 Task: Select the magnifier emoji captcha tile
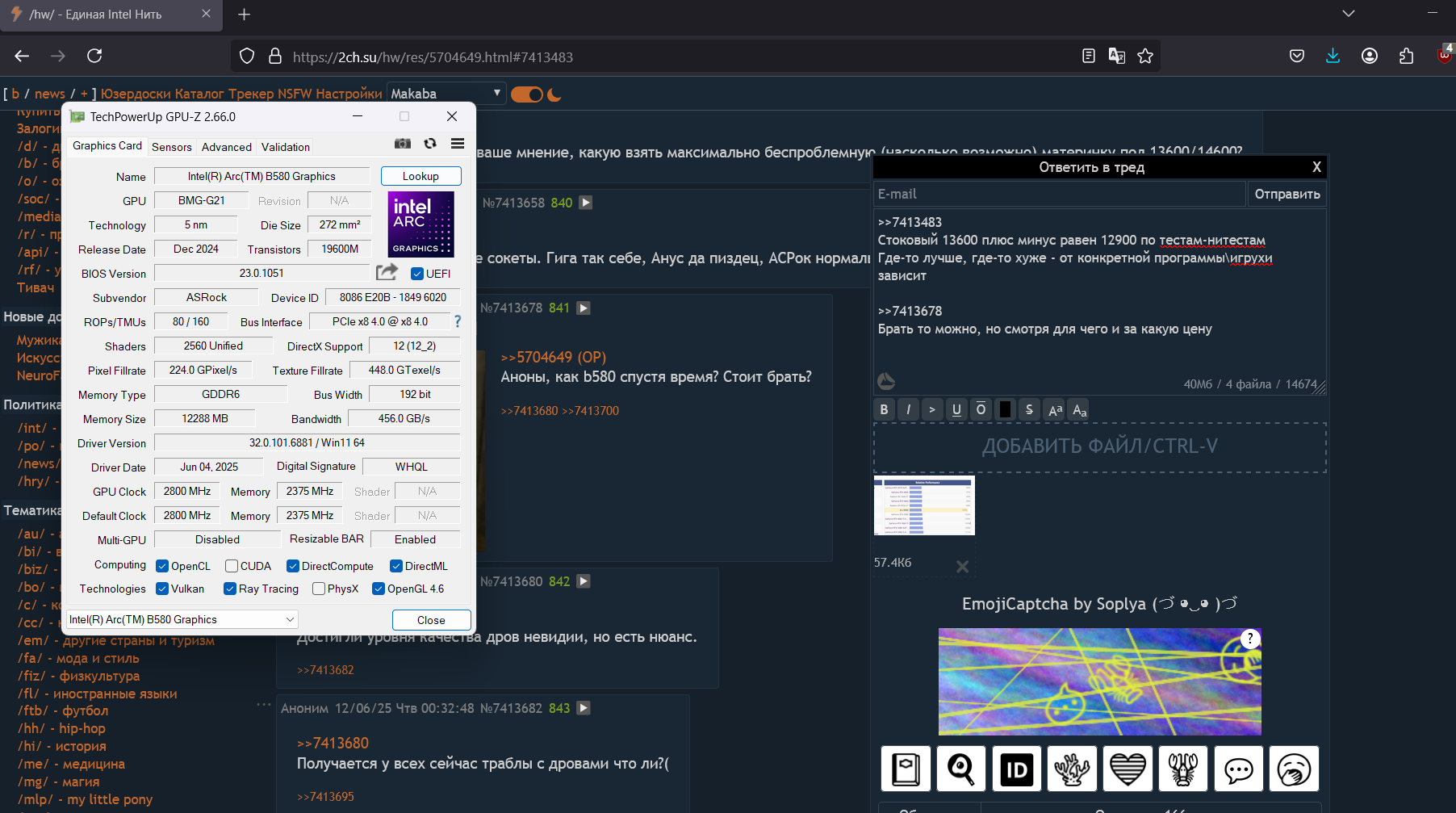click(x=961, y=769)
